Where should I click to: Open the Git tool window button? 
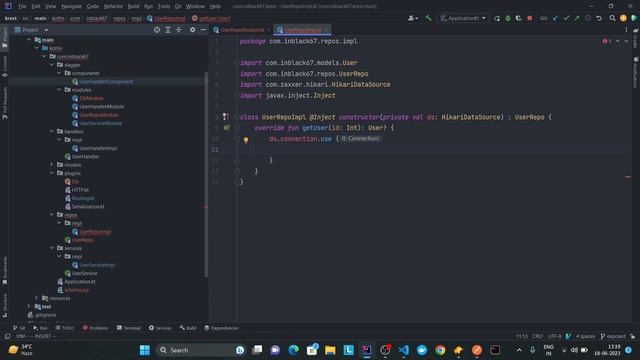[19, 328]
